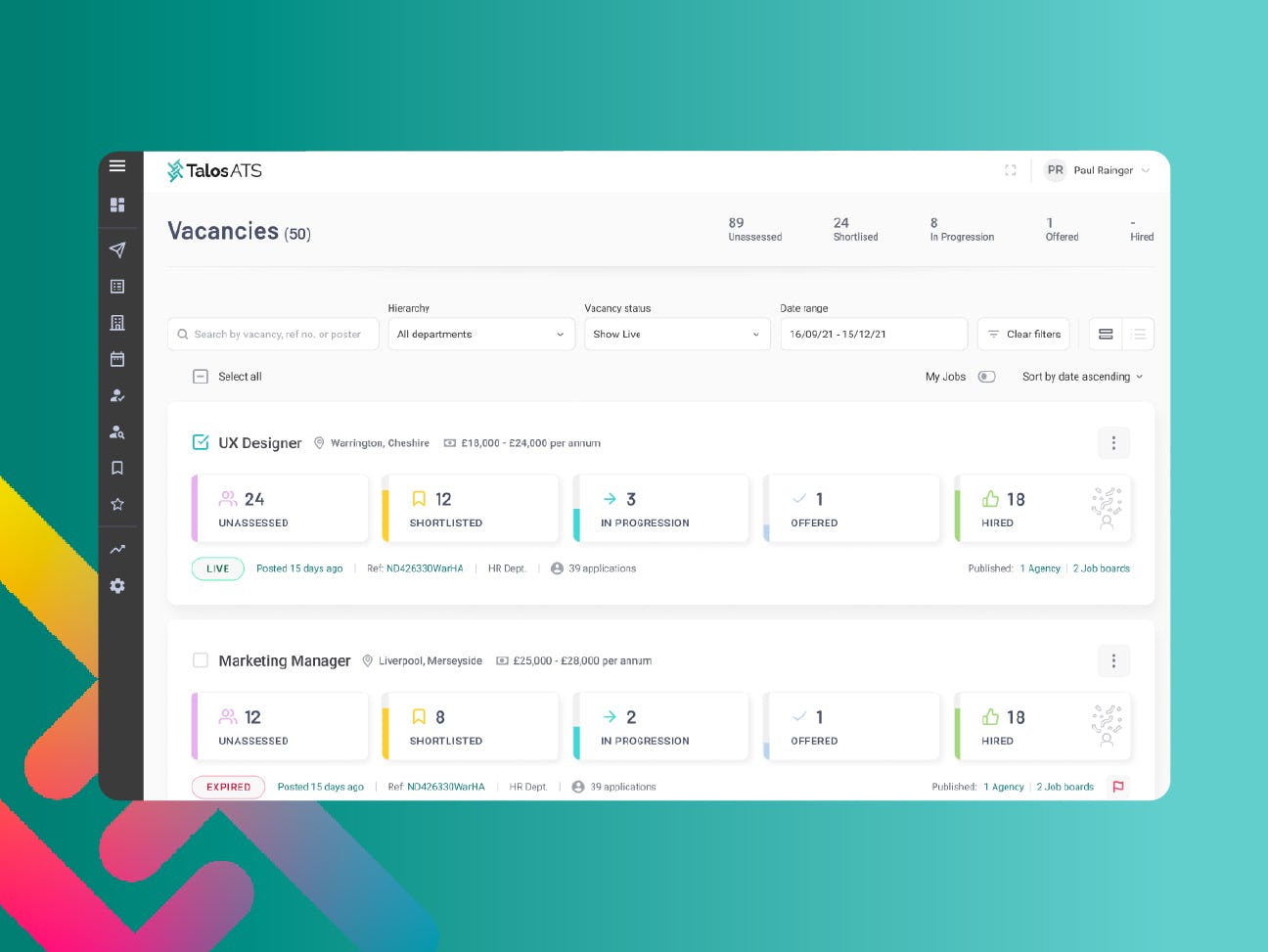Click the search by vacancy input field
Viewport: 1268px width, 952px height.
click(x=273, y=334)
